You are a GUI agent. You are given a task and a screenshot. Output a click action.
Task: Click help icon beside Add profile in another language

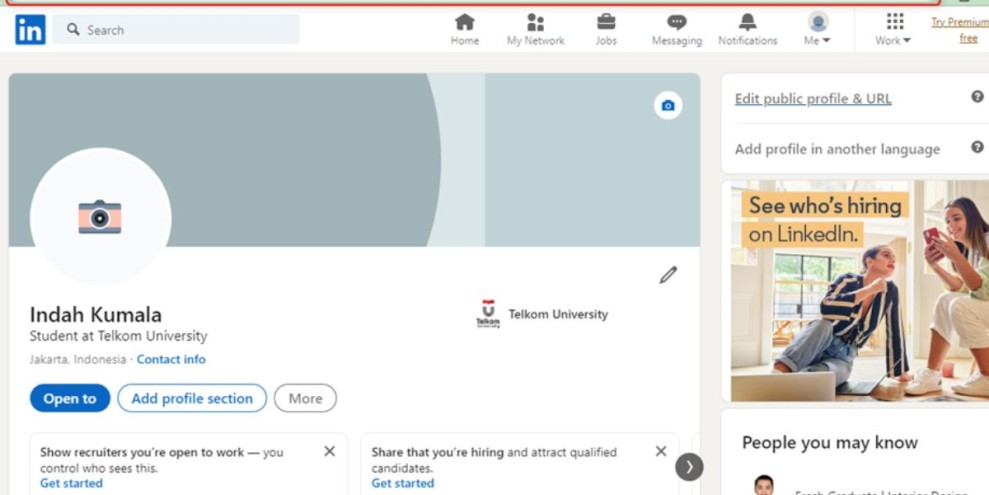click(977, 147)
